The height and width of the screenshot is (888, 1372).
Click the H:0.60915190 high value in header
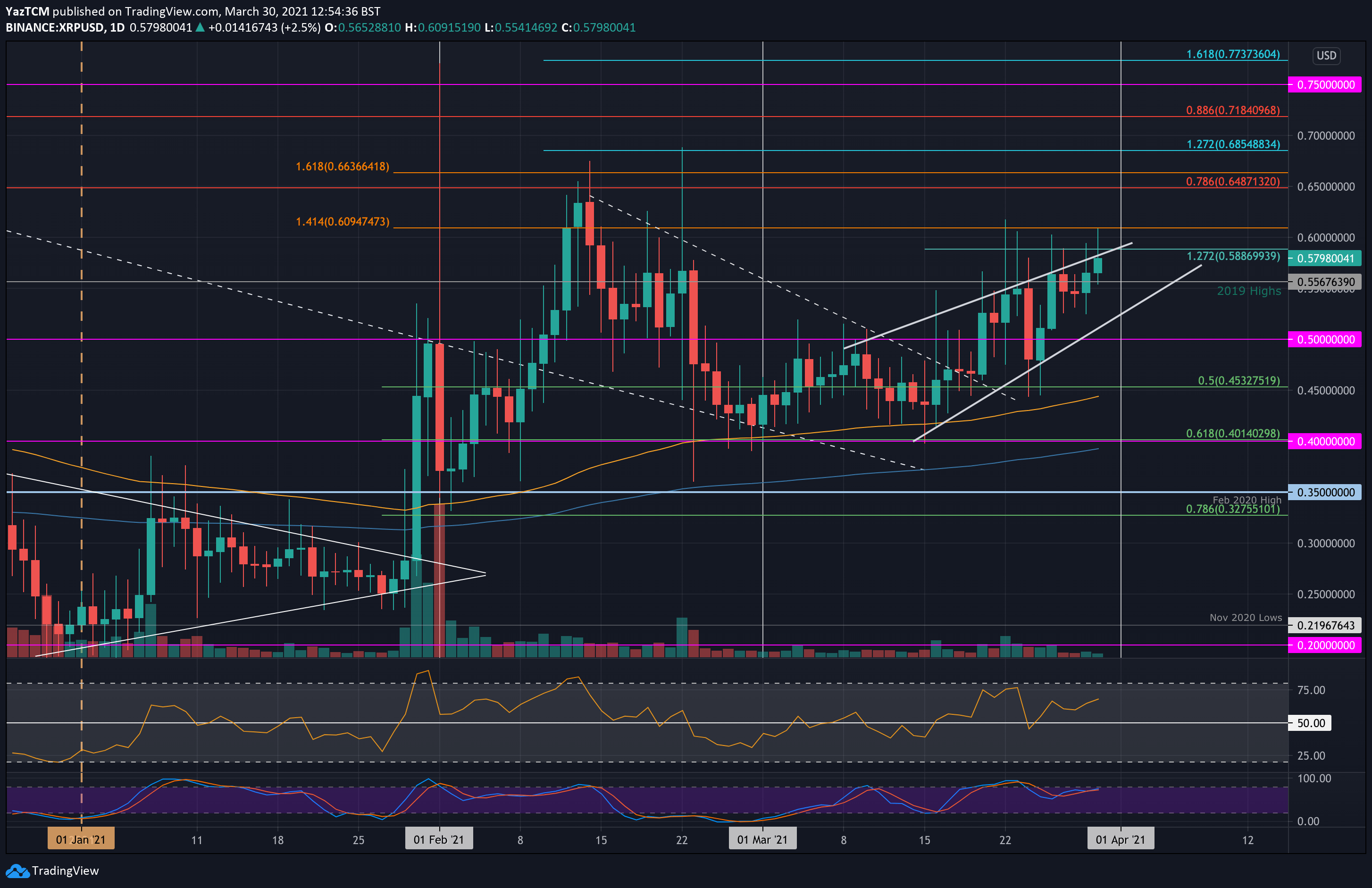pos(442,28)
